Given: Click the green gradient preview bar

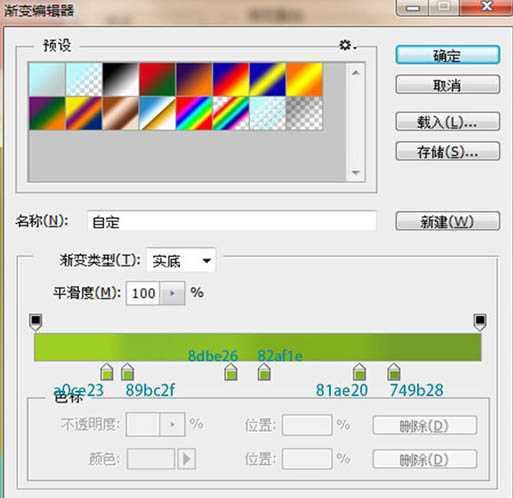Looking at the screenshot, I should 258,347.
